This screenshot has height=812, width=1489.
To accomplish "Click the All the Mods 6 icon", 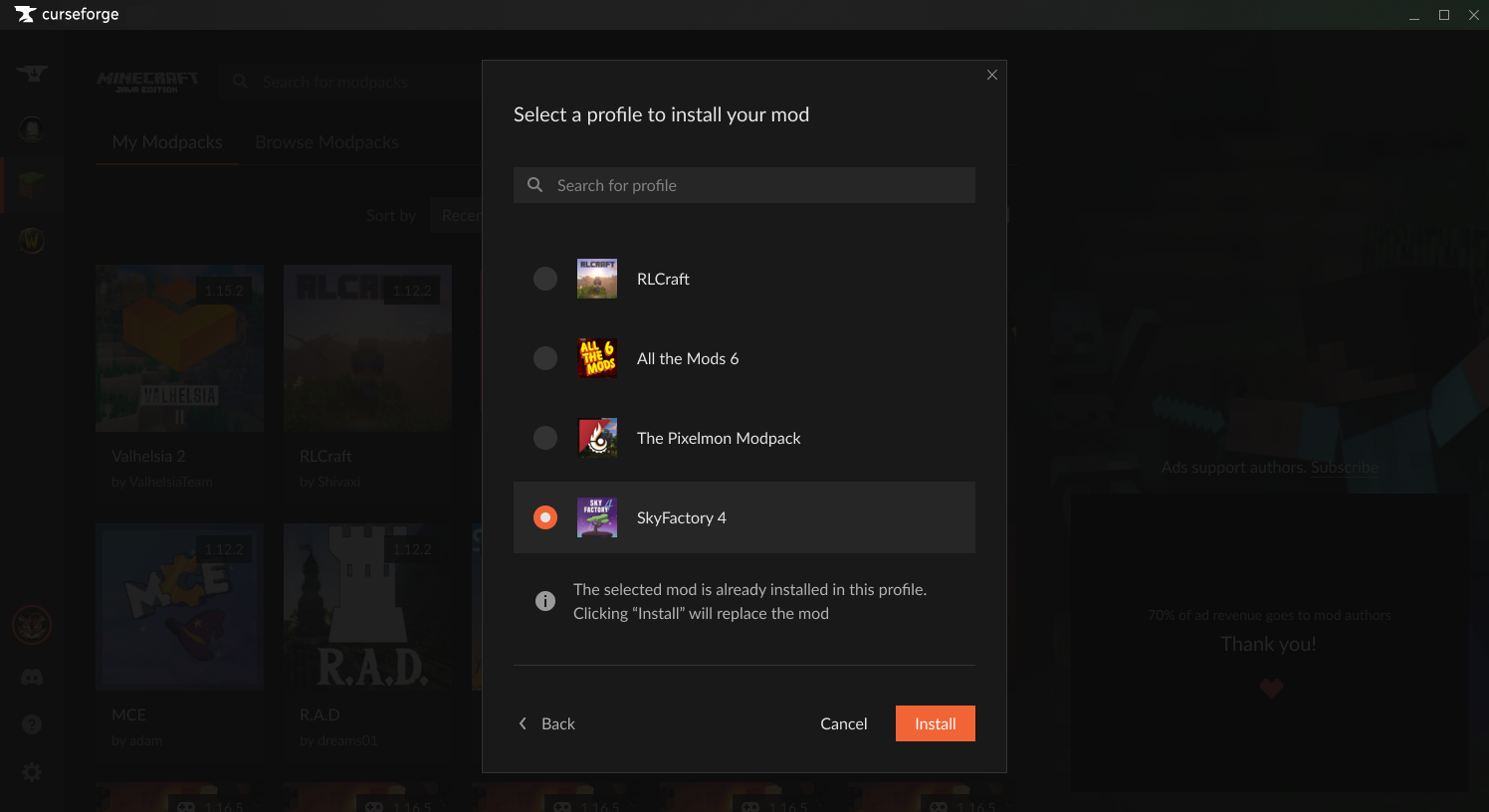I will [597, 358].
